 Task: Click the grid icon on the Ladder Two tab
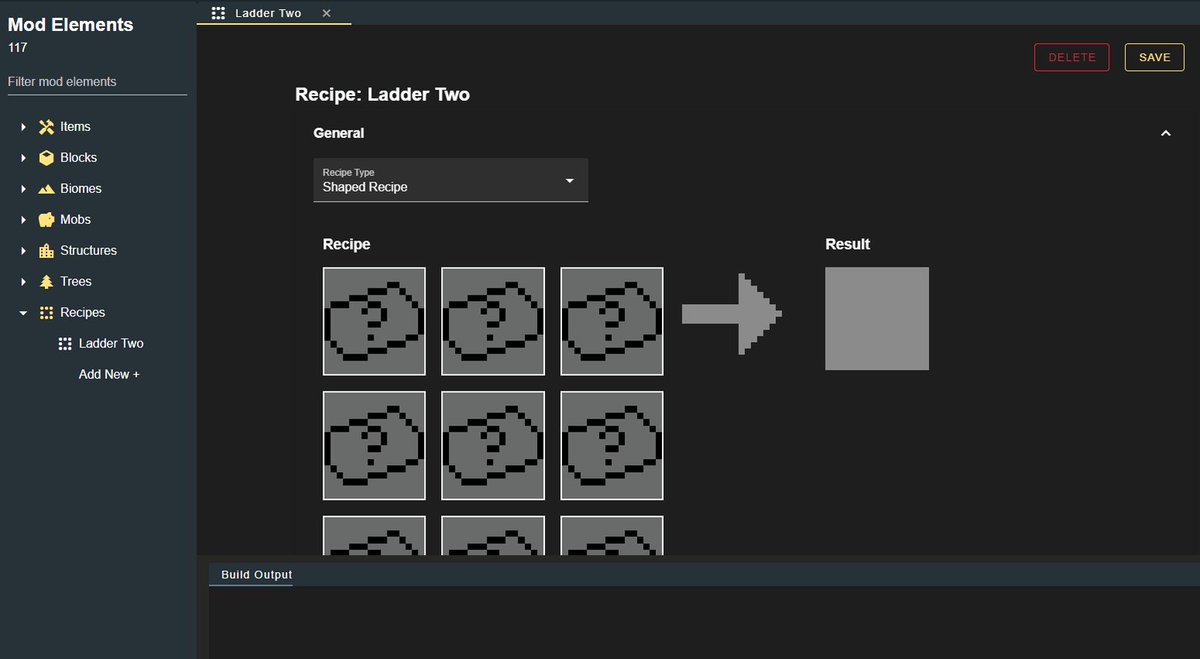(219, 13)
